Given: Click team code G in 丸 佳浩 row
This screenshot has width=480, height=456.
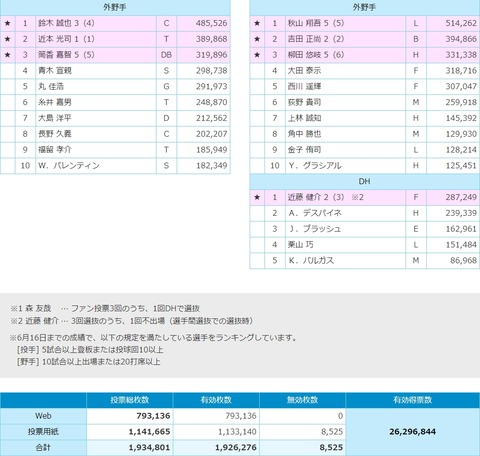Looking at the screenshot, I should (166, 86).
